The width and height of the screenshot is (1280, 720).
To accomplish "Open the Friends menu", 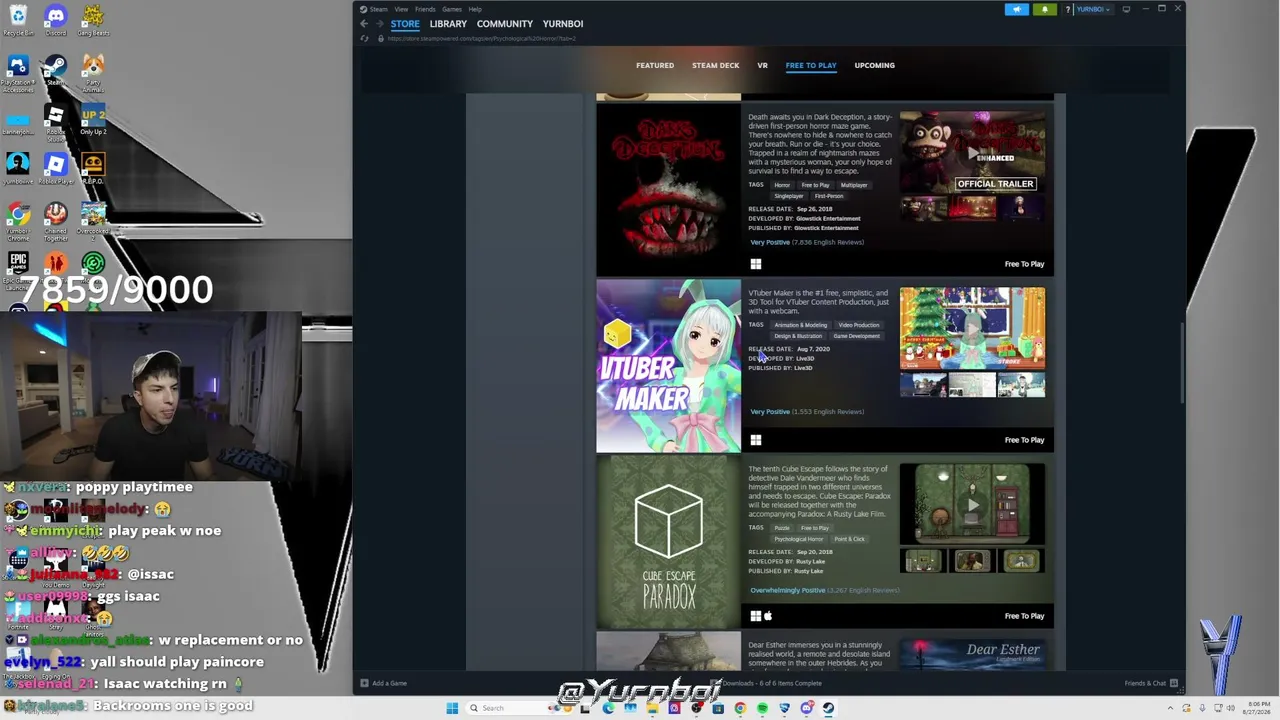I will click(x=425, y=9).
